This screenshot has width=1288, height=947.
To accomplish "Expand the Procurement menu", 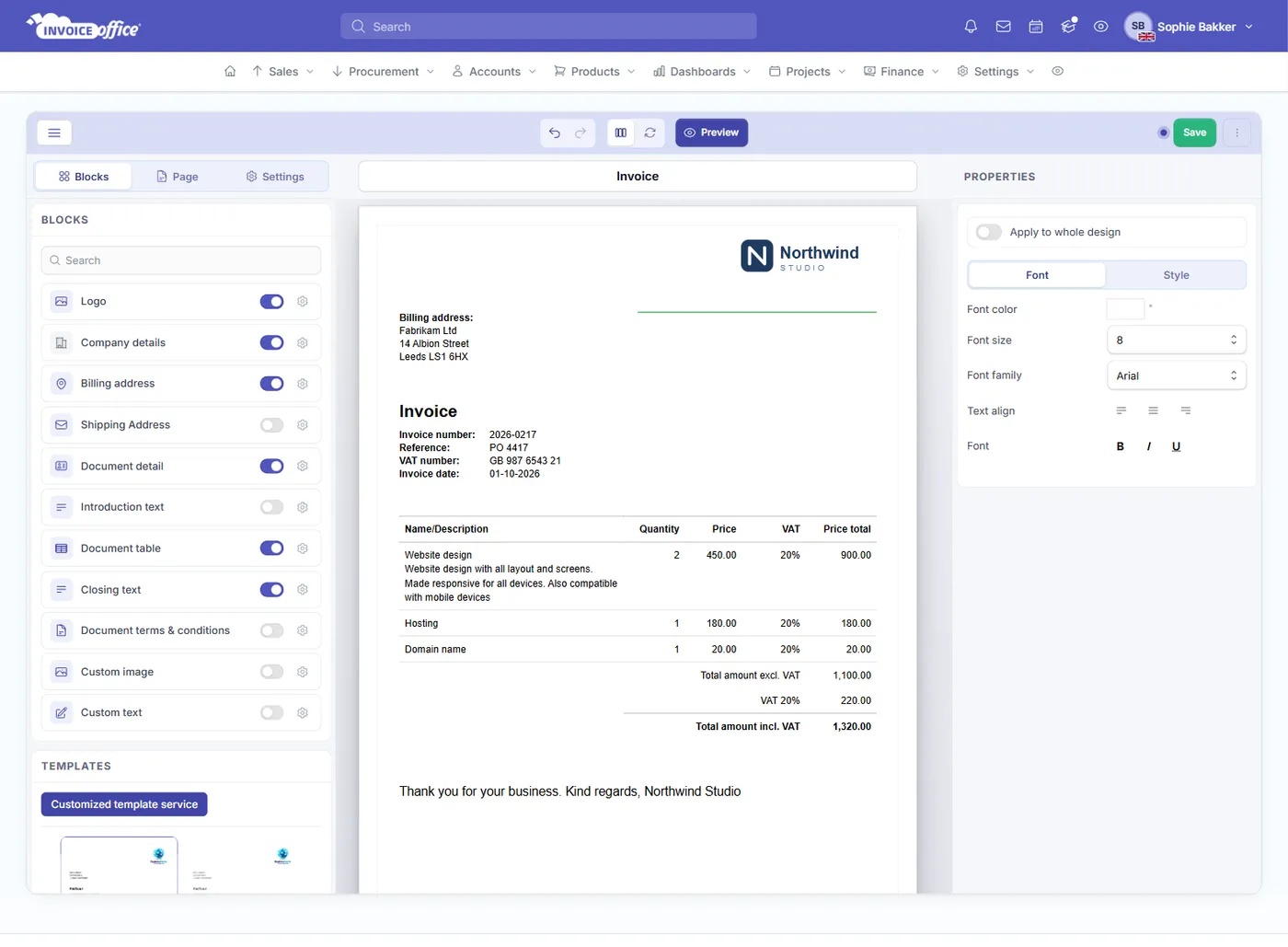I will click(384, 71).
